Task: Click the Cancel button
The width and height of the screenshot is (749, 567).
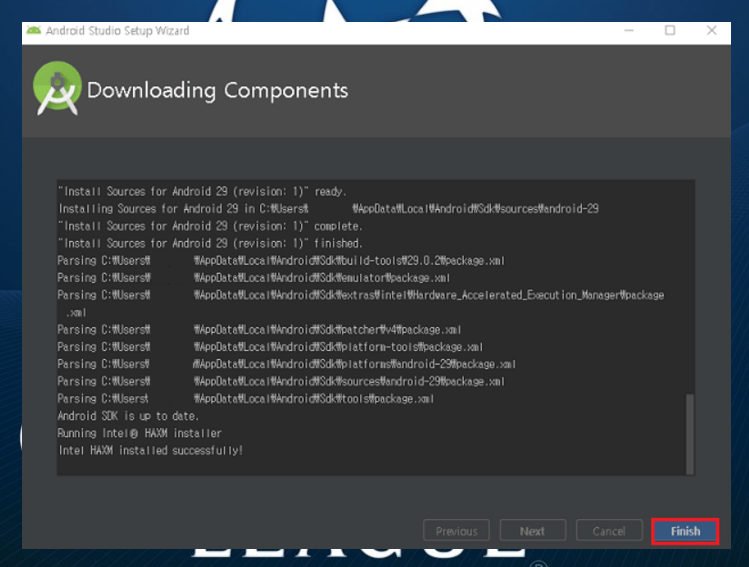Action: click(x=609, y=531)
